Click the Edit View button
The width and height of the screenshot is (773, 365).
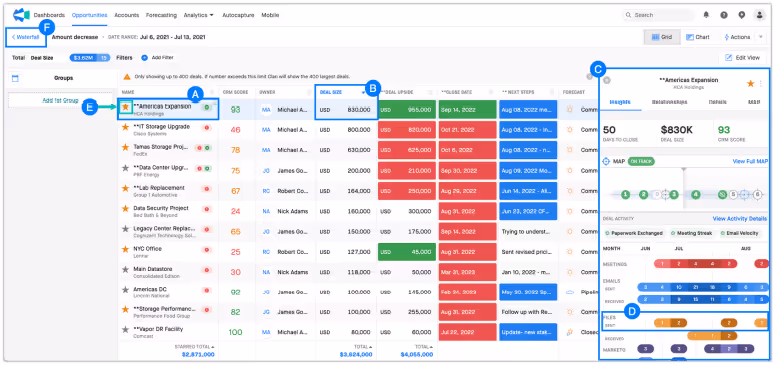pos(742,58)
